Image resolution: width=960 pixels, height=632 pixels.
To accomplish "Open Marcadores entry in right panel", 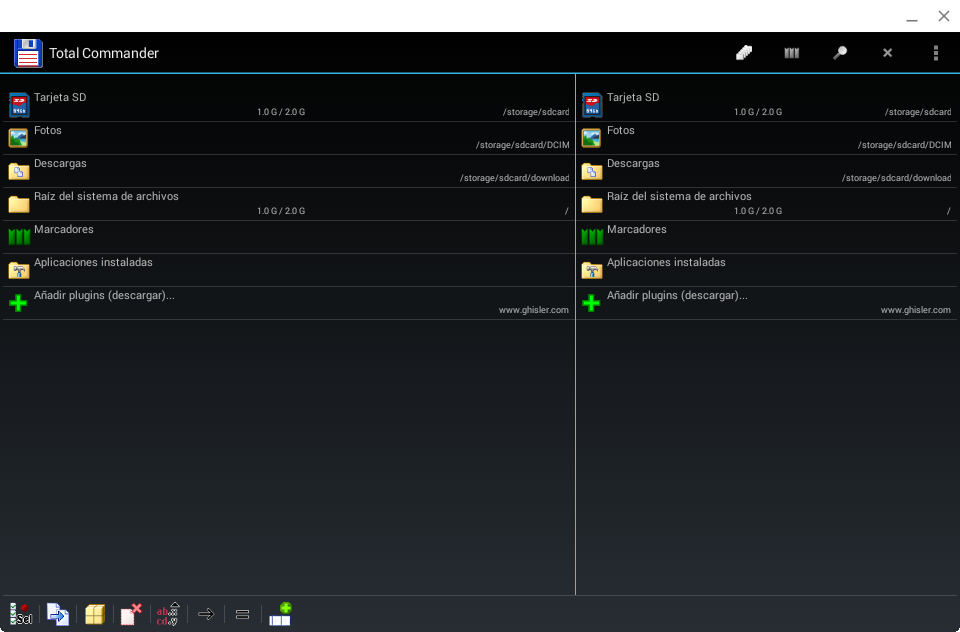I will click(x=767, y=237).
